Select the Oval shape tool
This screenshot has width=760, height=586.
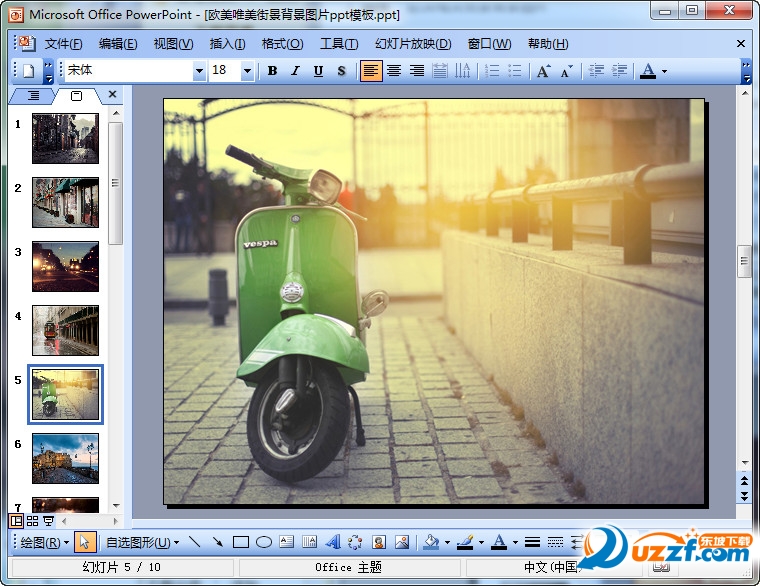pos(264,542)
